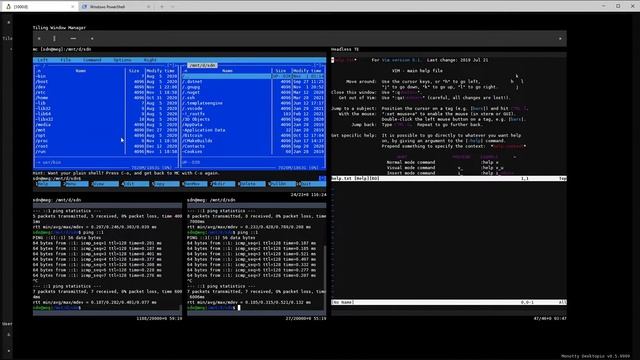Viewport: 640px width, 360px height.
Task: Switch to the Windows PowerShell tab
Action: point(116,7)
